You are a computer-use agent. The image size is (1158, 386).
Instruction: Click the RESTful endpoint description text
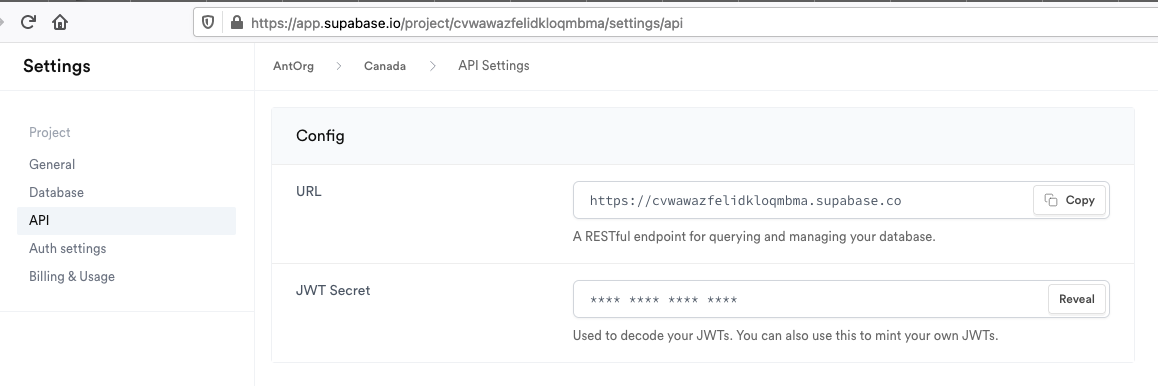tap(754, 237)
